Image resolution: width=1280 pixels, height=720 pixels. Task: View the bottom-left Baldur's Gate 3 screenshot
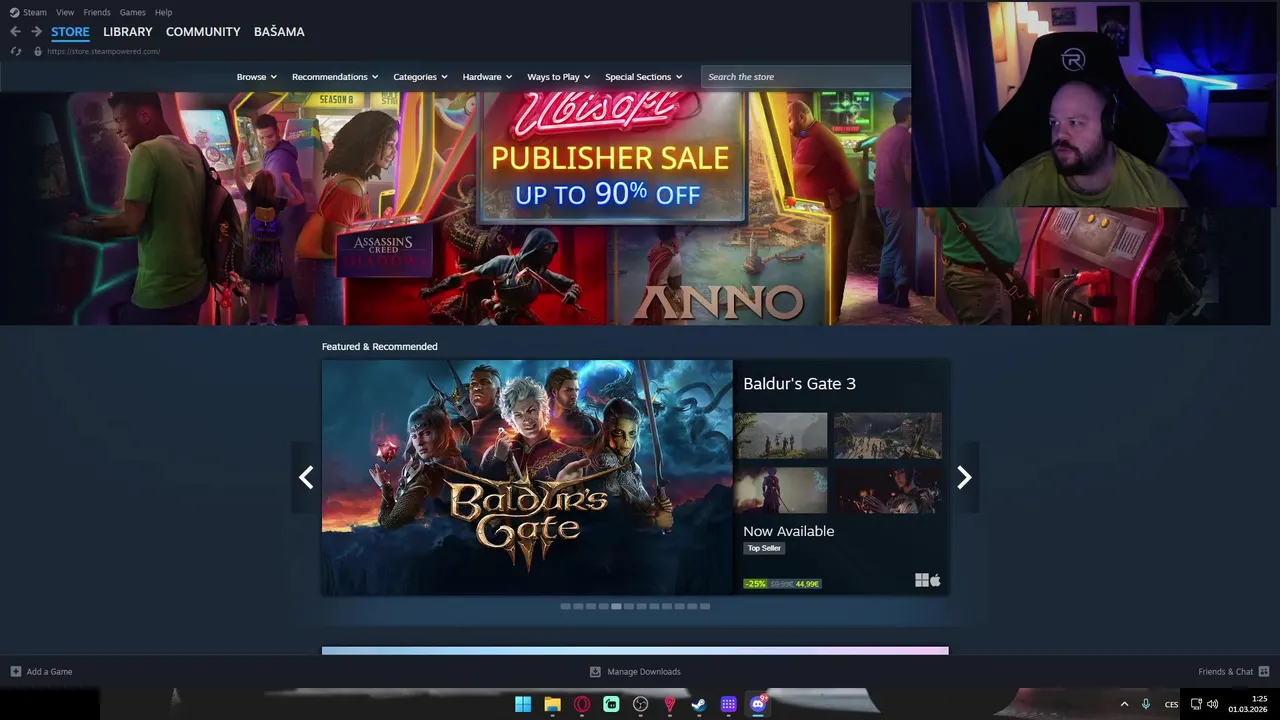(781, 490)
